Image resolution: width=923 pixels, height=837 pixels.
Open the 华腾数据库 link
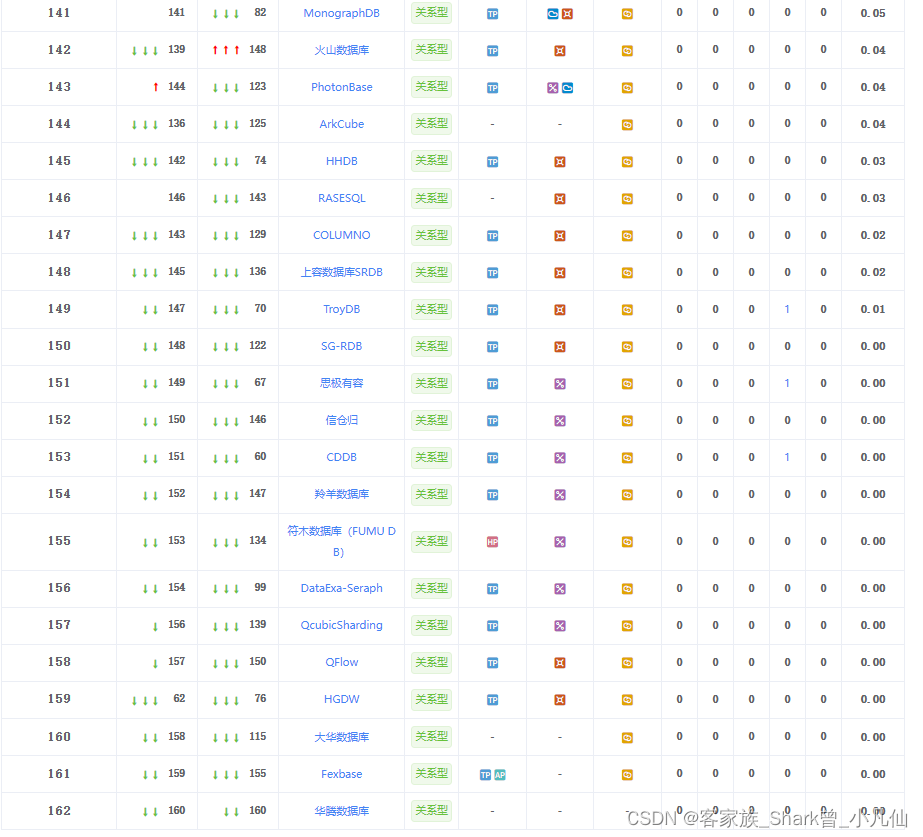(x=341, y=812)
